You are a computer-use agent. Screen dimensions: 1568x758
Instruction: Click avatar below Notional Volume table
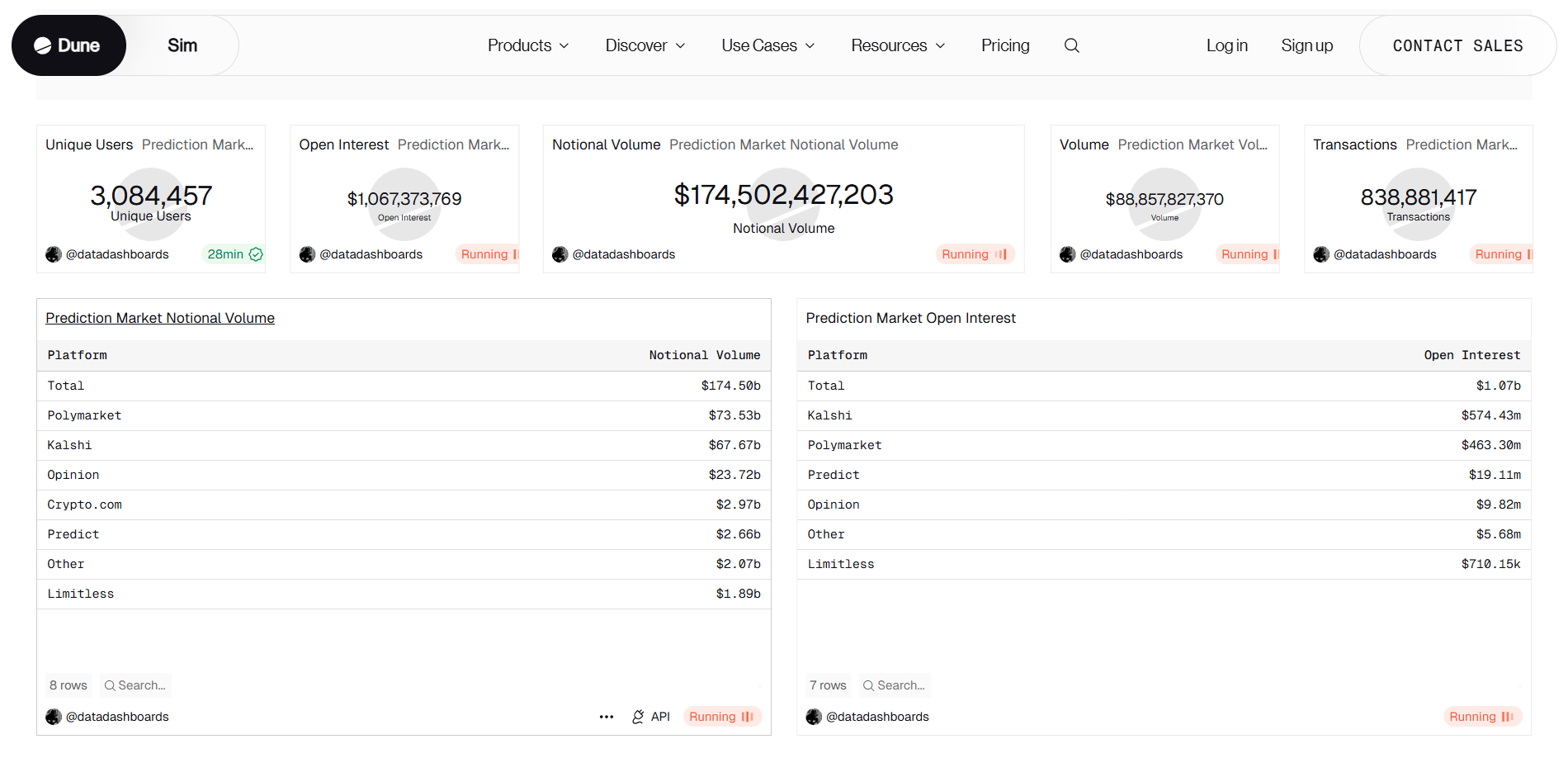[54, 717]
